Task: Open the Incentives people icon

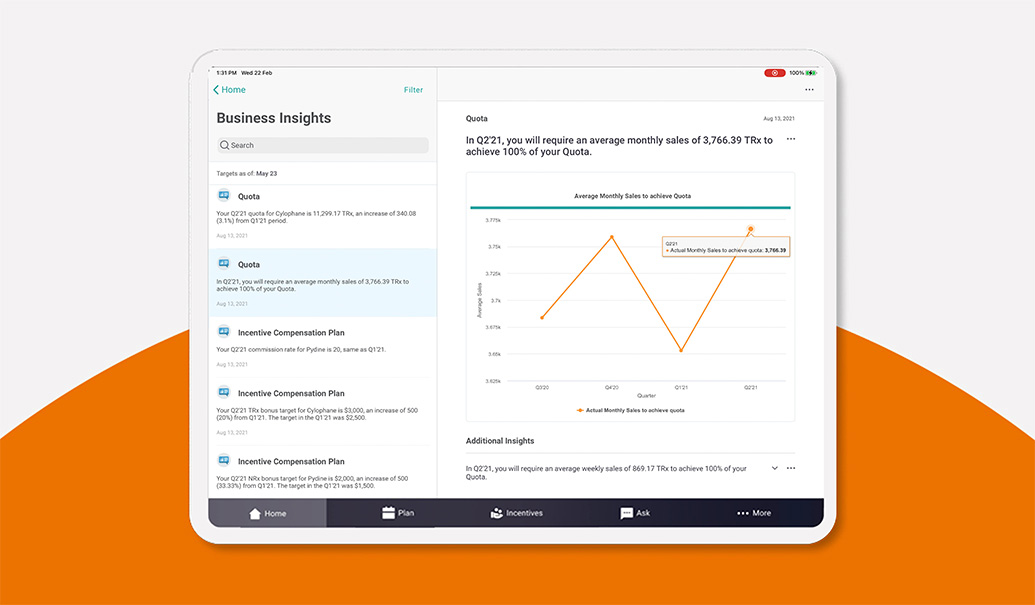Action: (497, 513)
